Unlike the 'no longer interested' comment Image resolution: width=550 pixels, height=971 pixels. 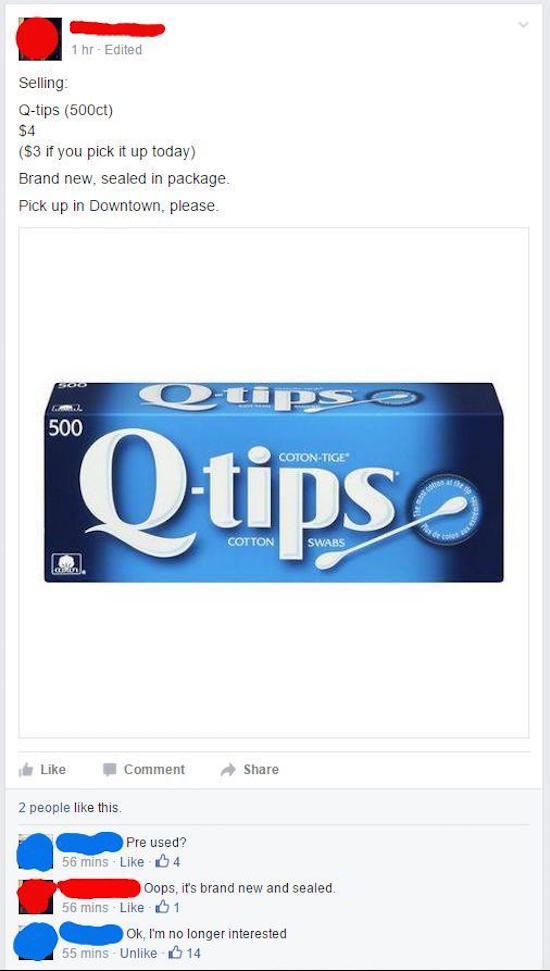coord(138,953)
